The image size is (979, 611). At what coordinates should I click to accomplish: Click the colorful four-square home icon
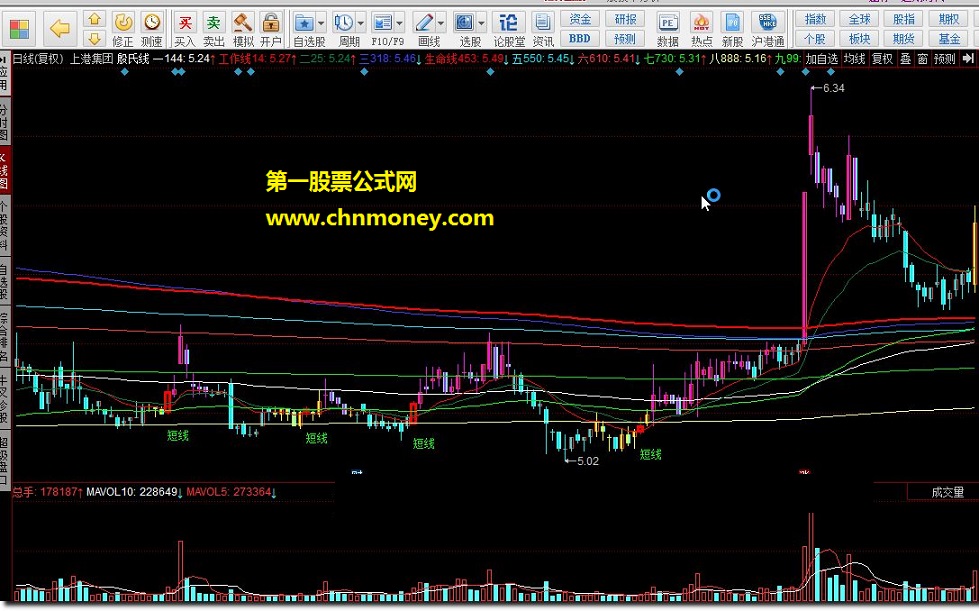click(19, 29)
